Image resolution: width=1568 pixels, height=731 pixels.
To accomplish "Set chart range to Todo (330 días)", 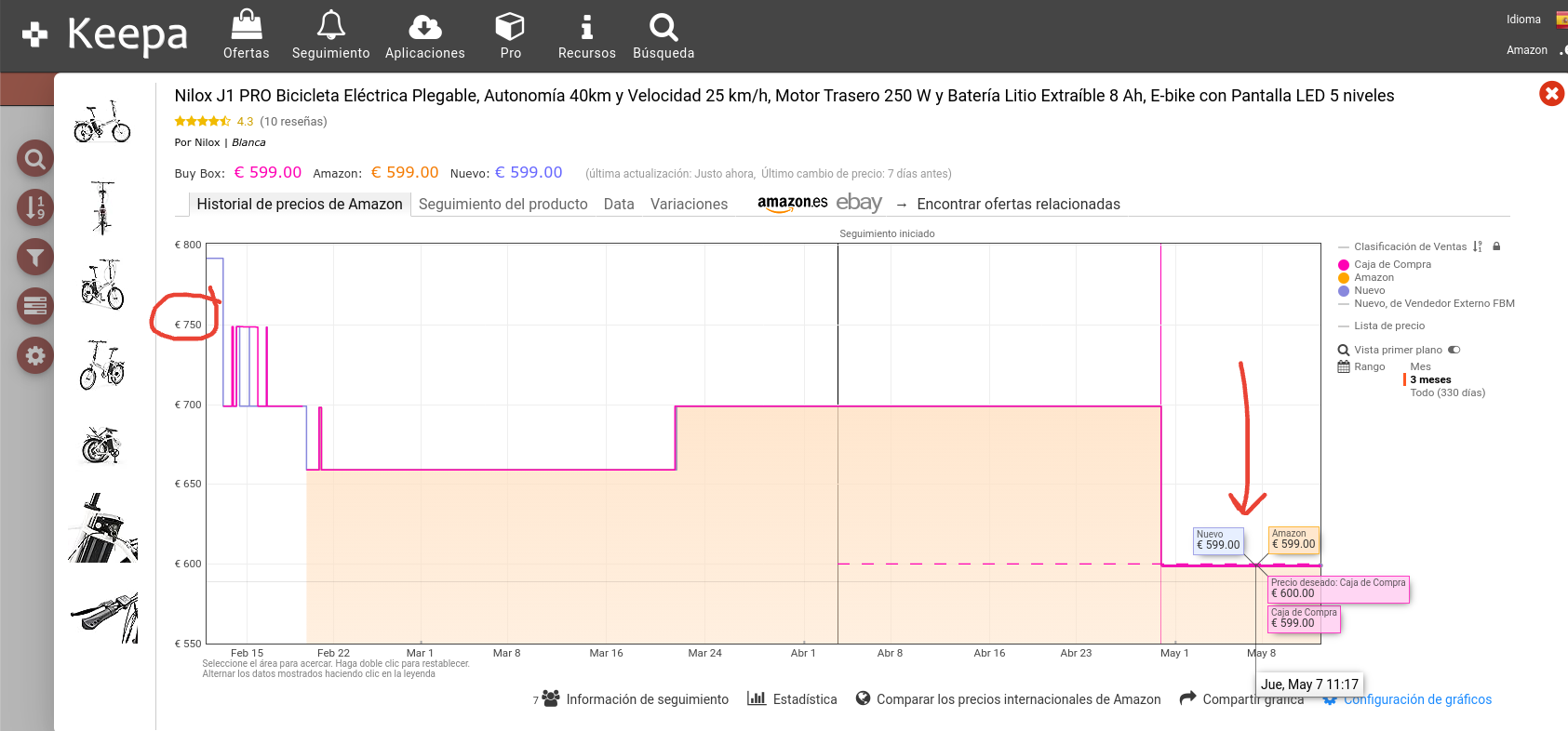I will coord(1447,393).
